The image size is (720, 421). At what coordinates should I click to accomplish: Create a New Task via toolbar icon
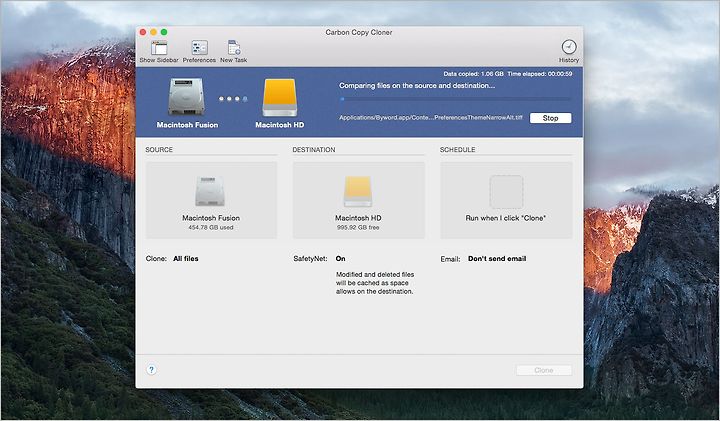pyautogui.click(x=234, y=51)
